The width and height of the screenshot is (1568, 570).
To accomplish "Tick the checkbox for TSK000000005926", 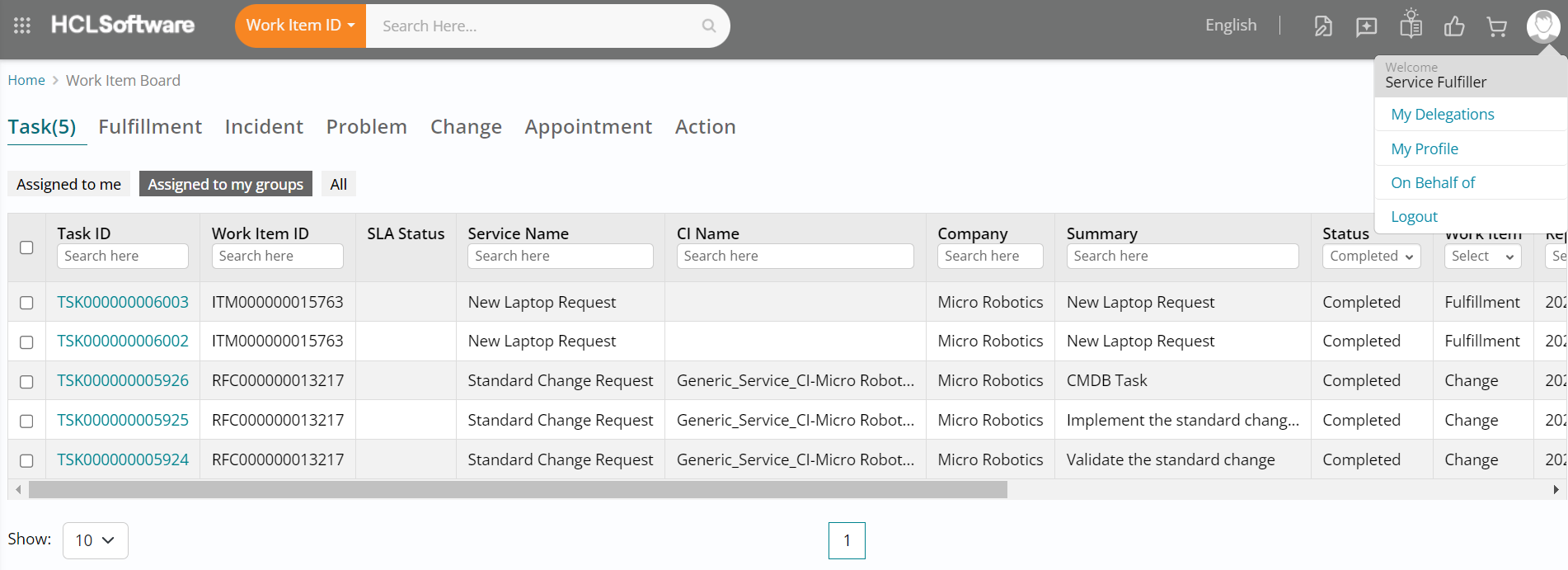I will click(26, 382).
